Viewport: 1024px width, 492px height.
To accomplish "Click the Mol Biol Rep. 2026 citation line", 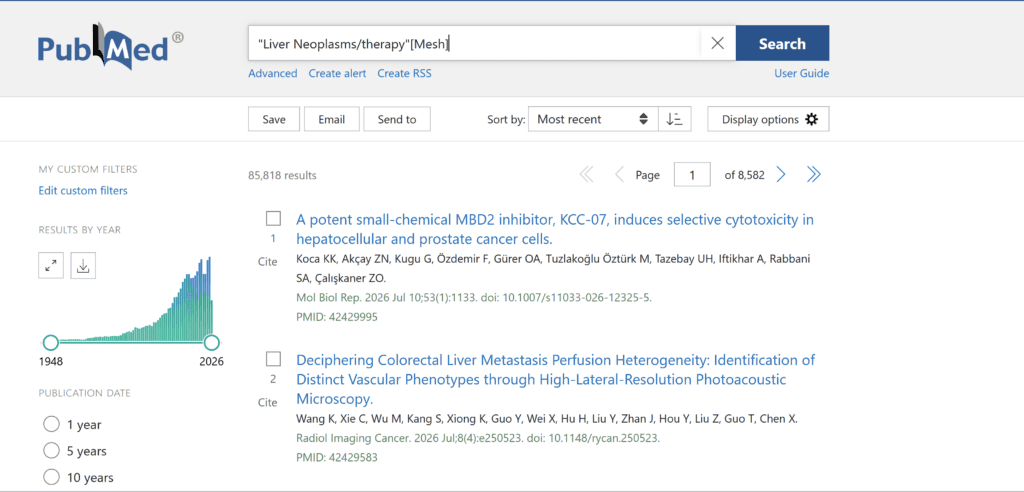I will coord(473,297).
